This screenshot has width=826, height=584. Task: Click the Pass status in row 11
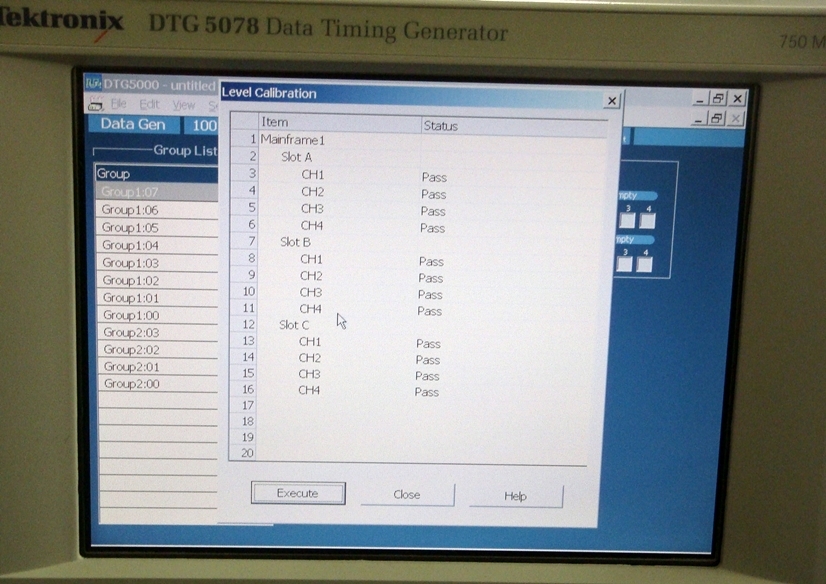430,311
